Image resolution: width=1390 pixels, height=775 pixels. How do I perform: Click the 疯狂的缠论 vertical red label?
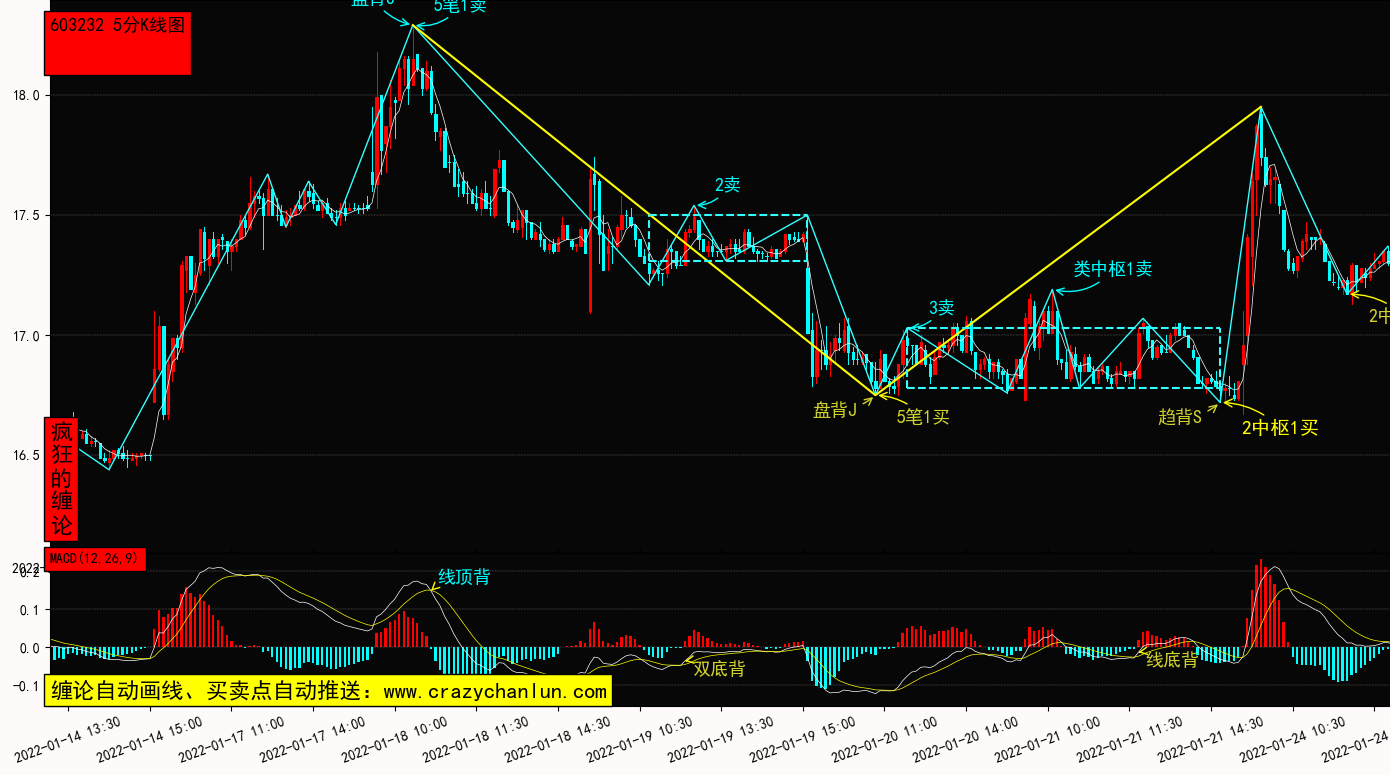coord(62,478)
